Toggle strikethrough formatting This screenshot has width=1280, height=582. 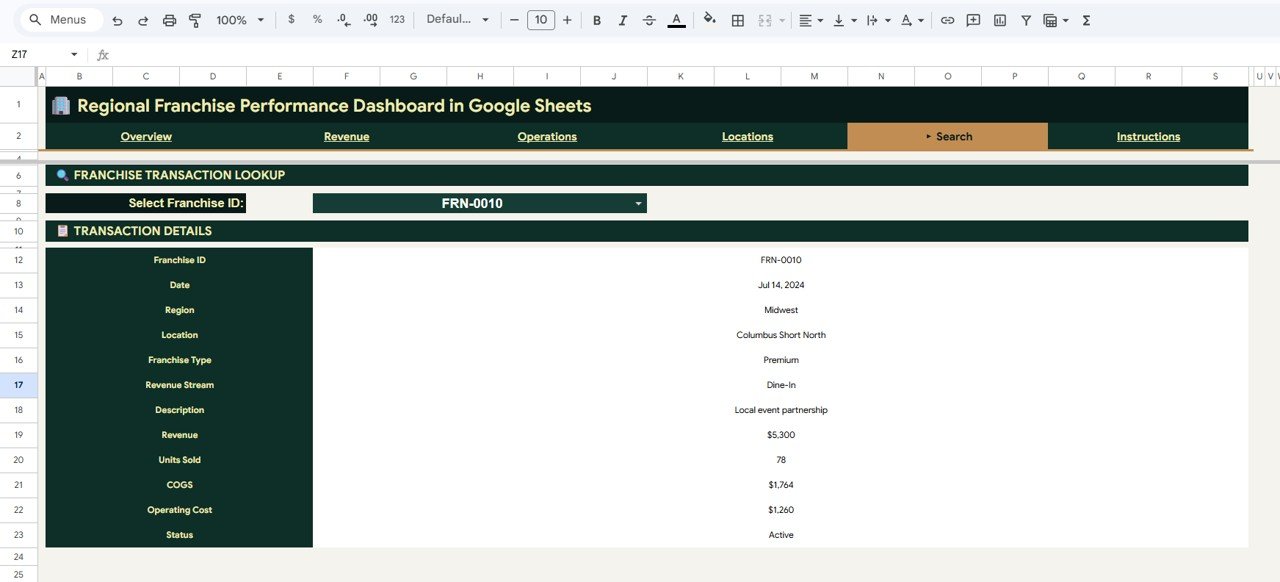[649, 20]
